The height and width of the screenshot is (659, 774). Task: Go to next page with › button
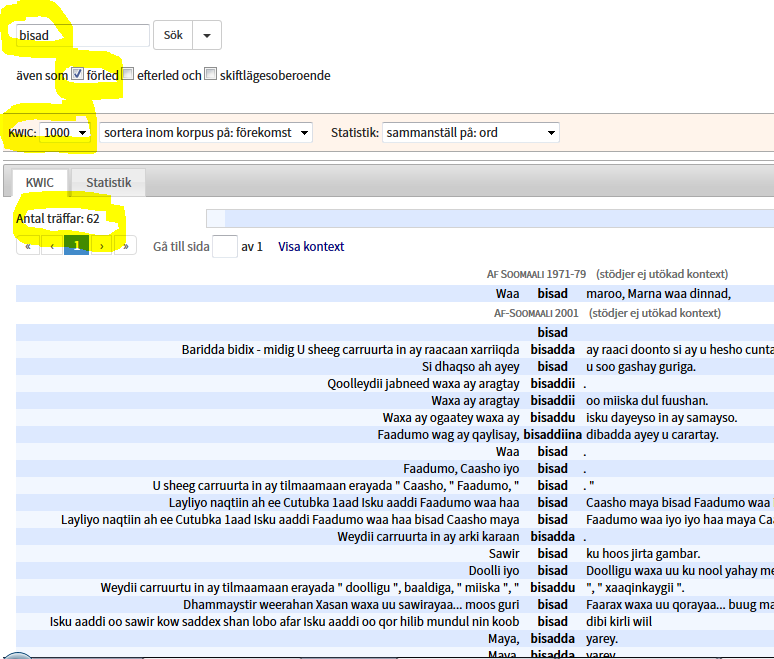(x=102, y=245)
